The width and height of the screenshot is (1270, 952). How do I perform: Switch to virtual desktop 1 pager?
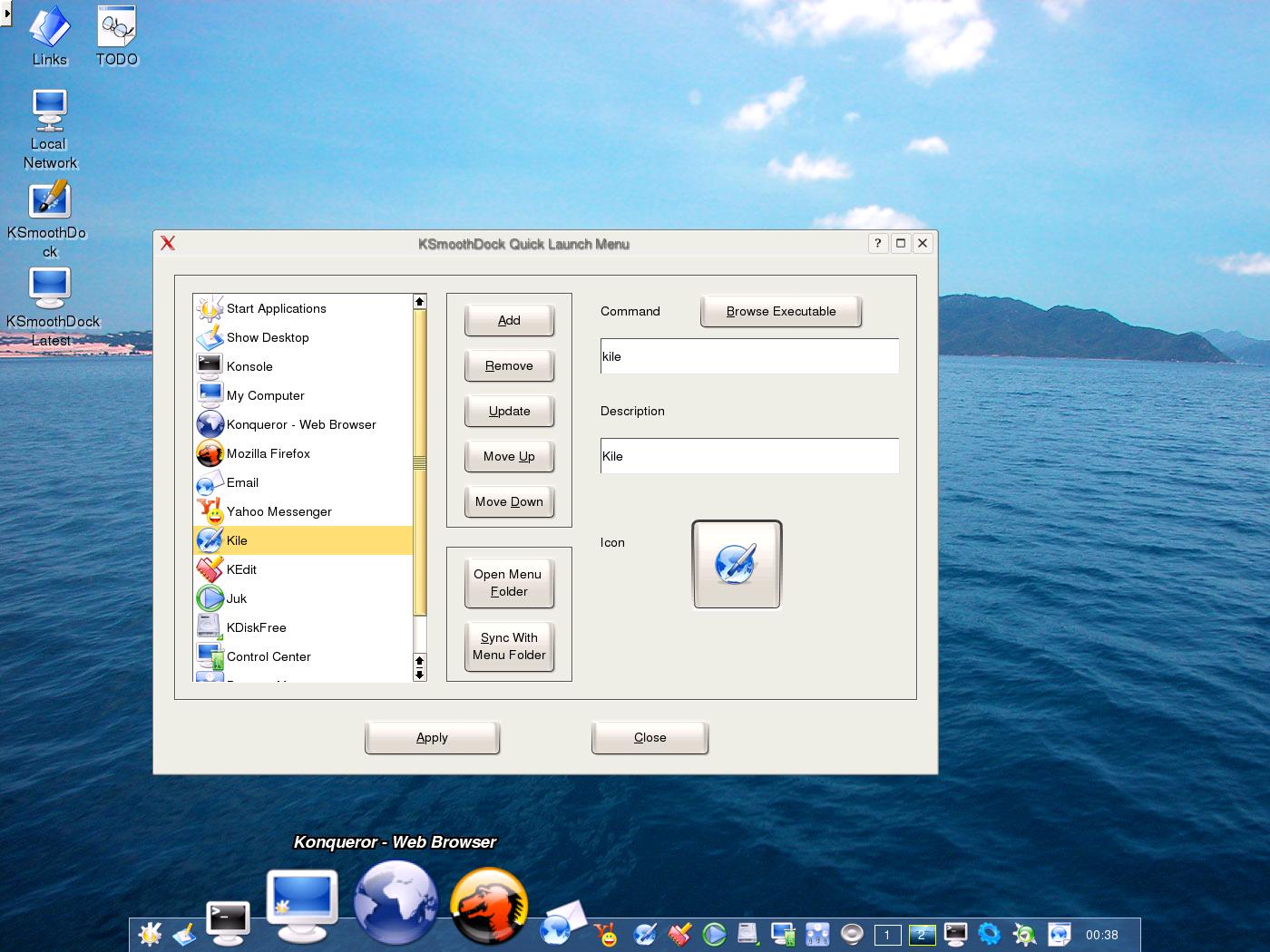pyautogui.click(x=887, y=935)
